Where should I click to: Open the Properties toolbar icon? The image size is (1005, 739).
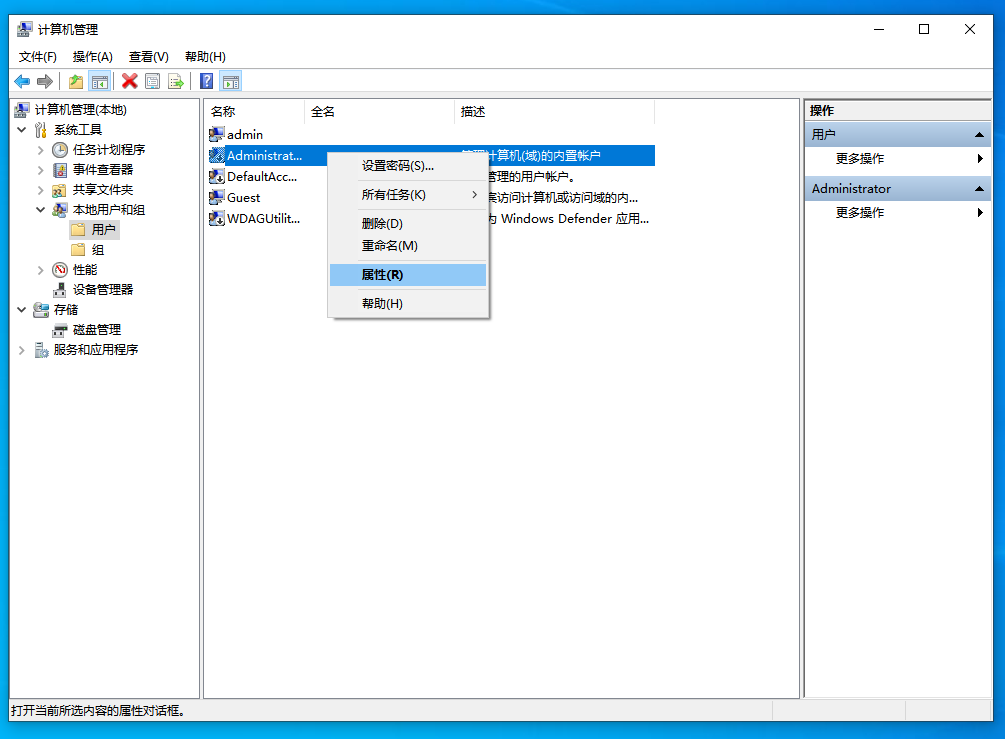point(153,81)
